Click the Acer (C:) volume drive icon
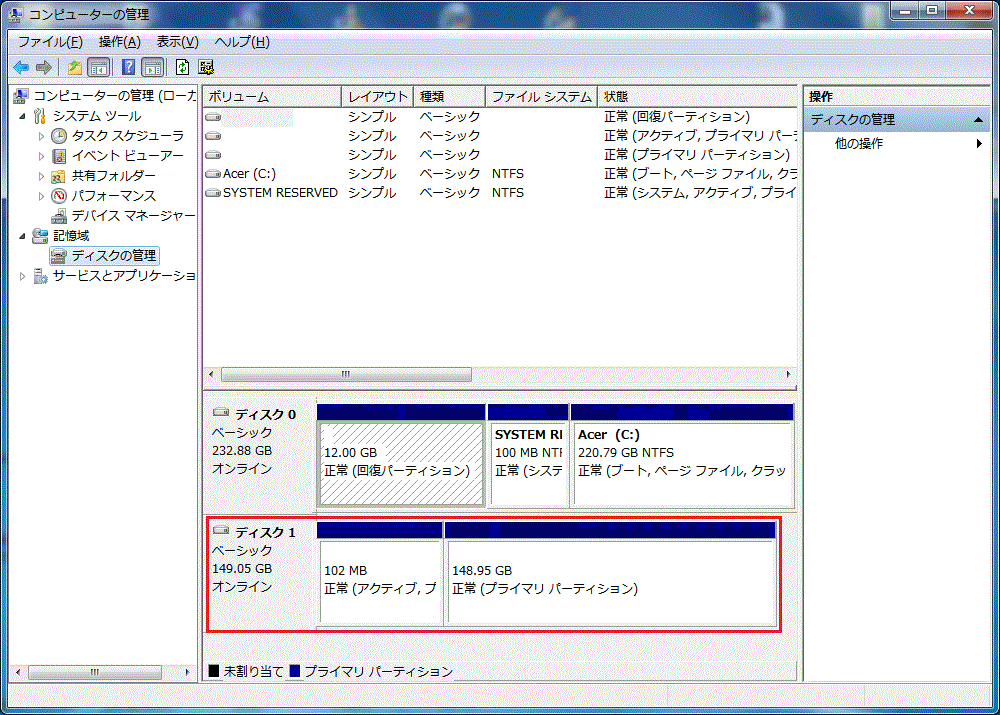The height and width of the screenshot is (715, 1000). (x=212, y=174)
